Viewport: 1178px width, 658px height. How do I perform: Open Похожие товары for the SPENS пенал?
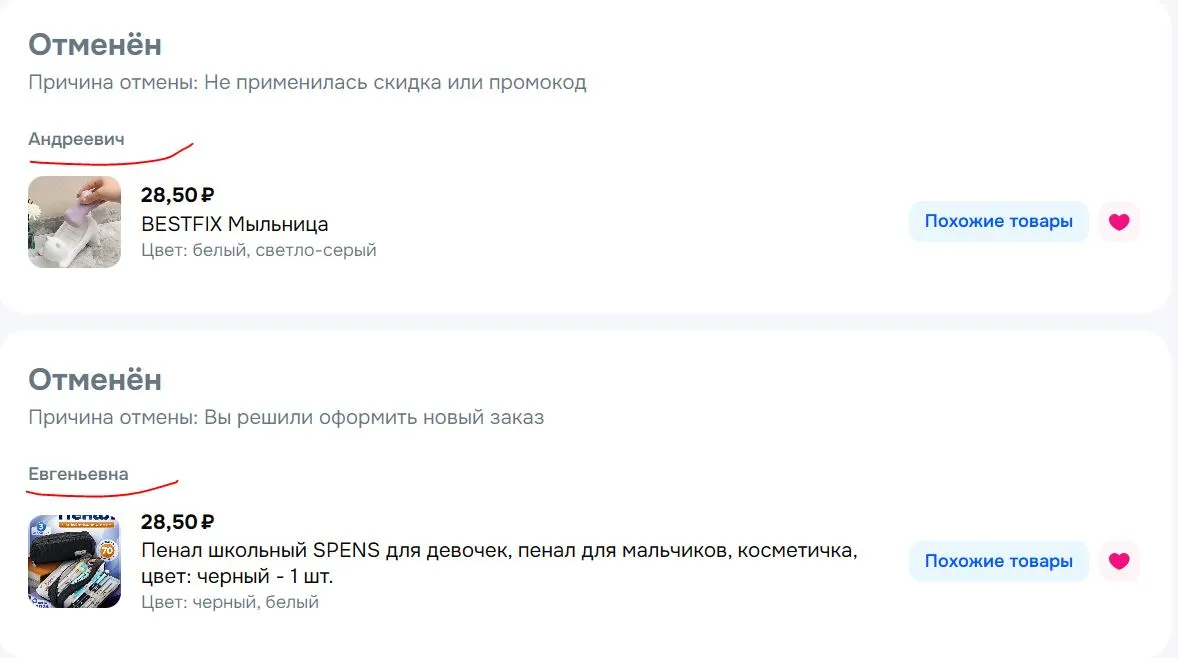[998, 561]
